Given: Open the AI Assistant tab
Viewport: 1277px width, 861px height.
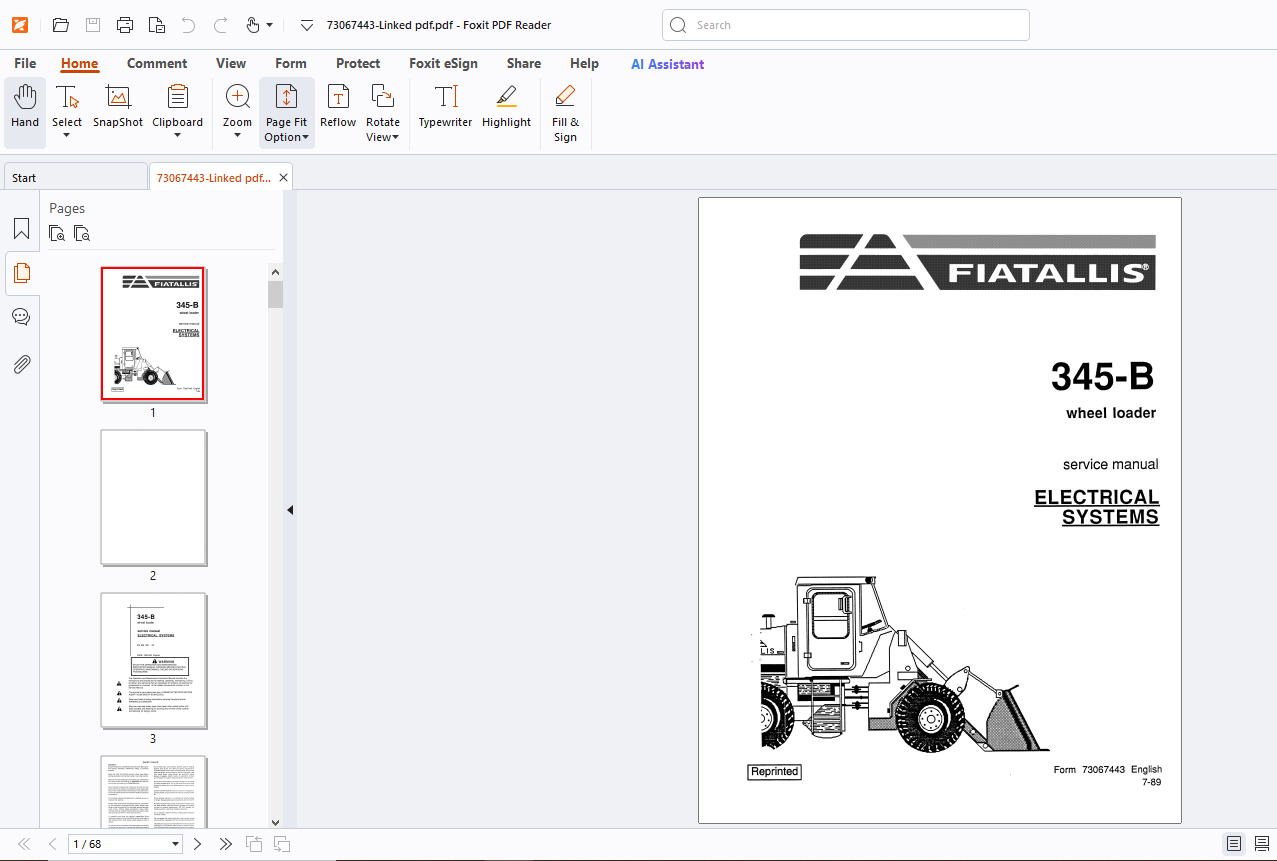Looking at the screenshot, I should [x=667, y=64].
